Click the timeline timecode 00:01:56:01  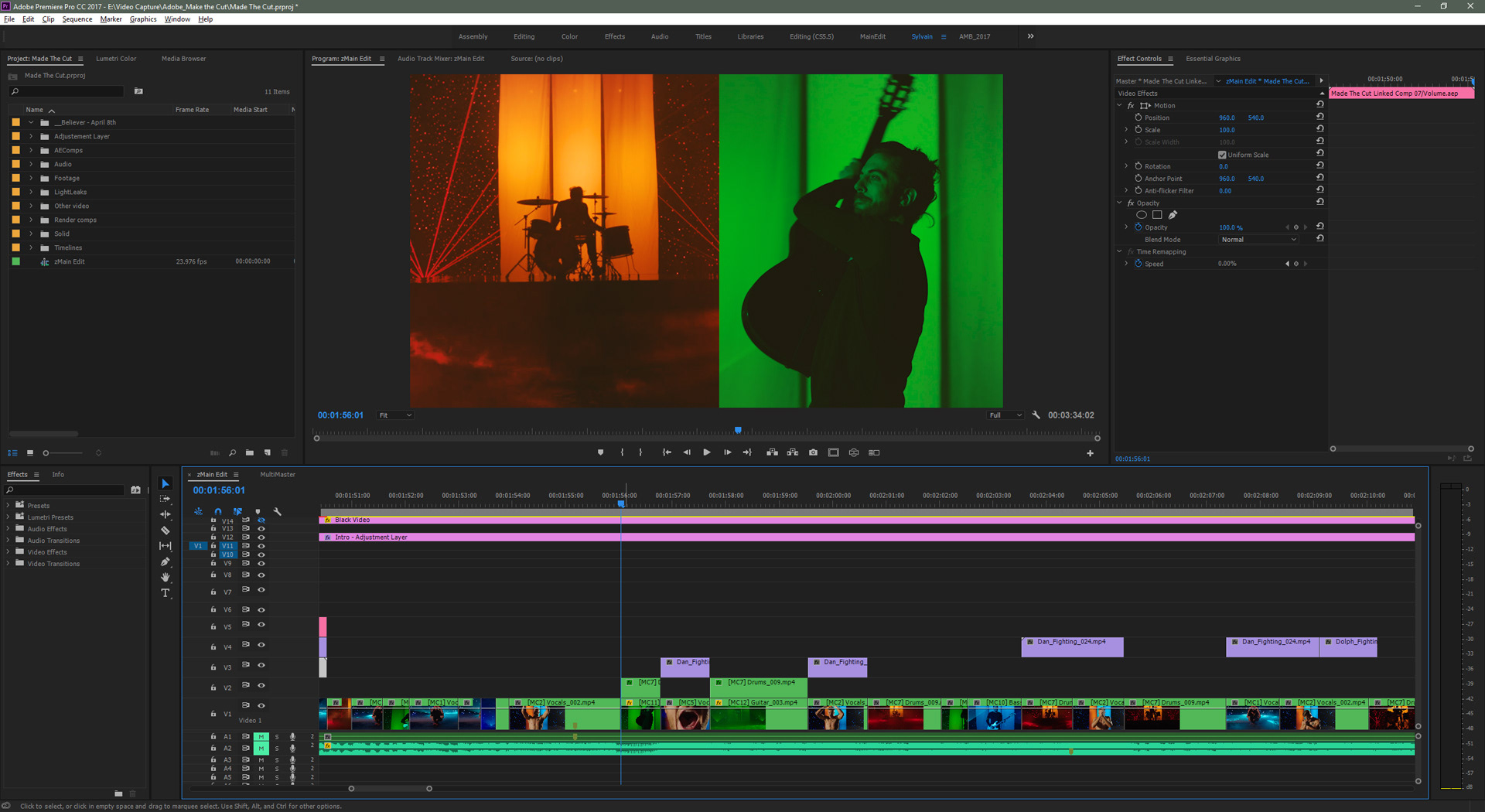click(x=219, y=490)
